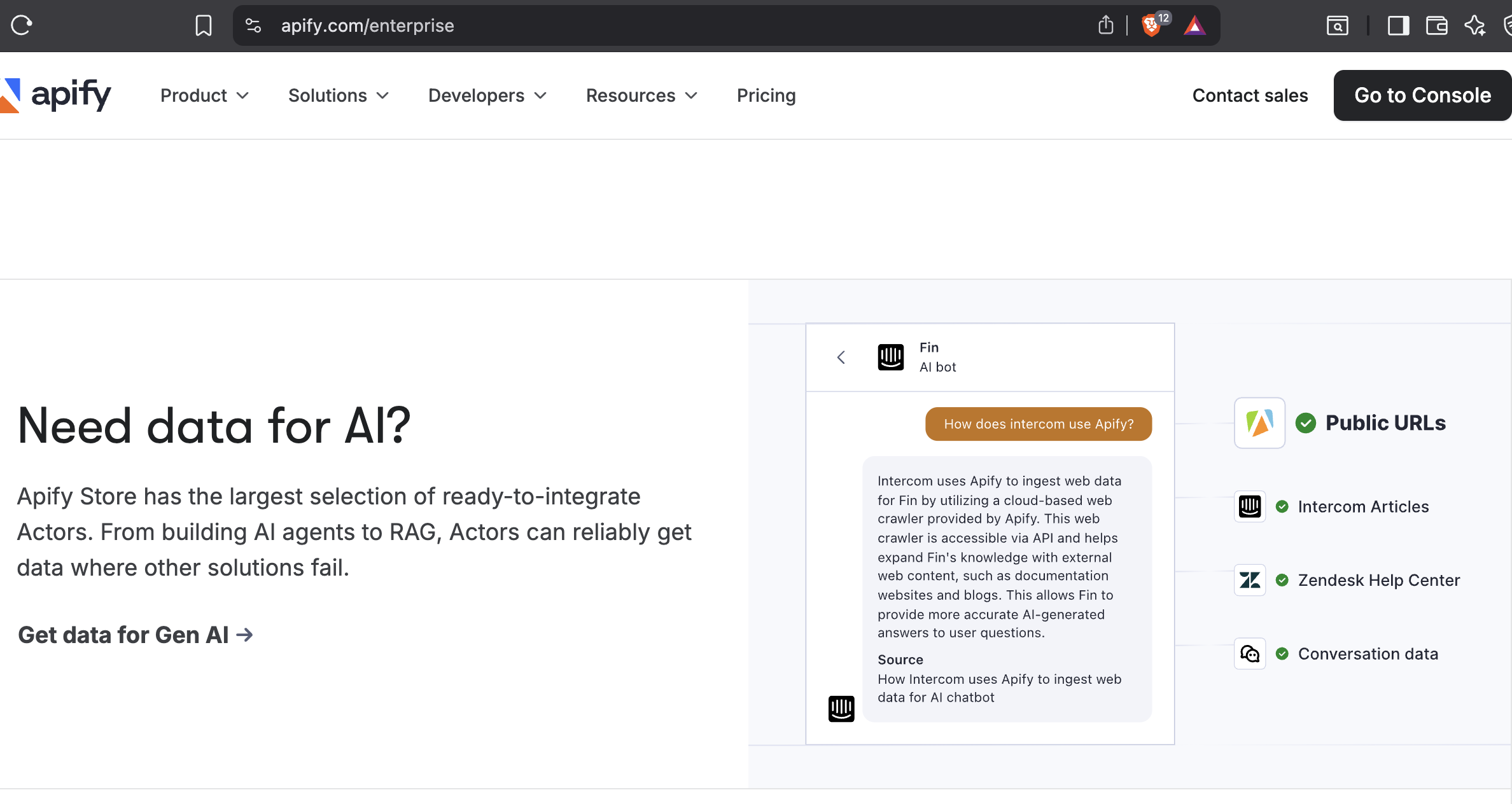
Task: Open the Leo AI sparkle icon
Action: (1475, 25)
